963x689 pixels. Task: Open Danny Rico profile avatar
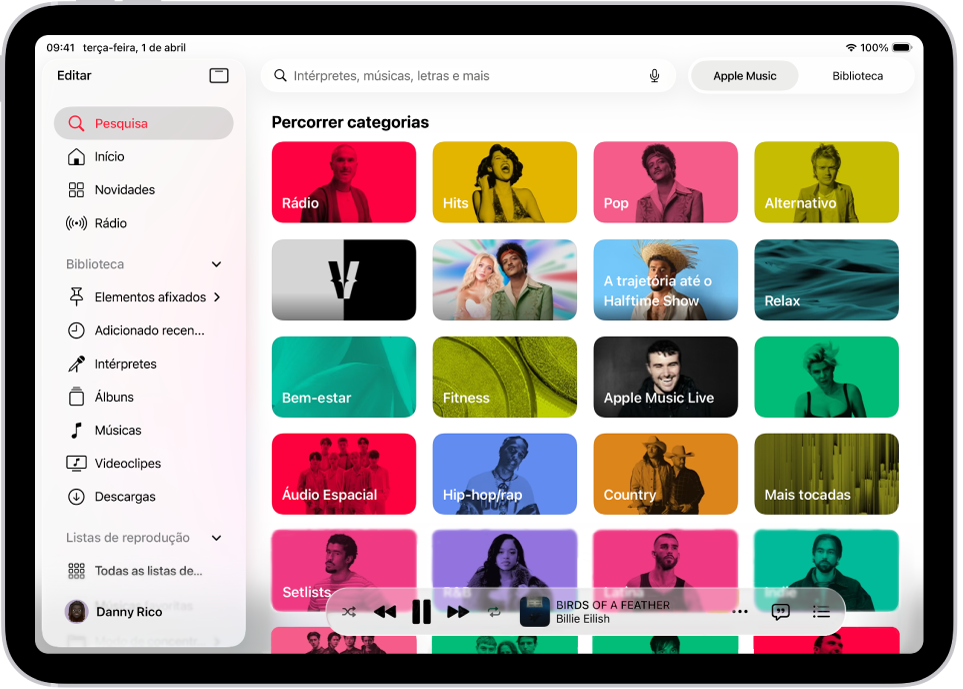76,612
